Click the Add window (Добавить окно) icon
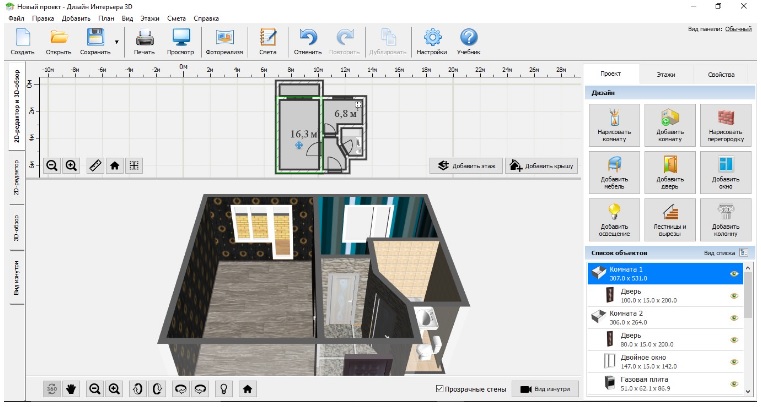Image resolution: width=761 pixels, height=407 pixels. coord(725,168)
